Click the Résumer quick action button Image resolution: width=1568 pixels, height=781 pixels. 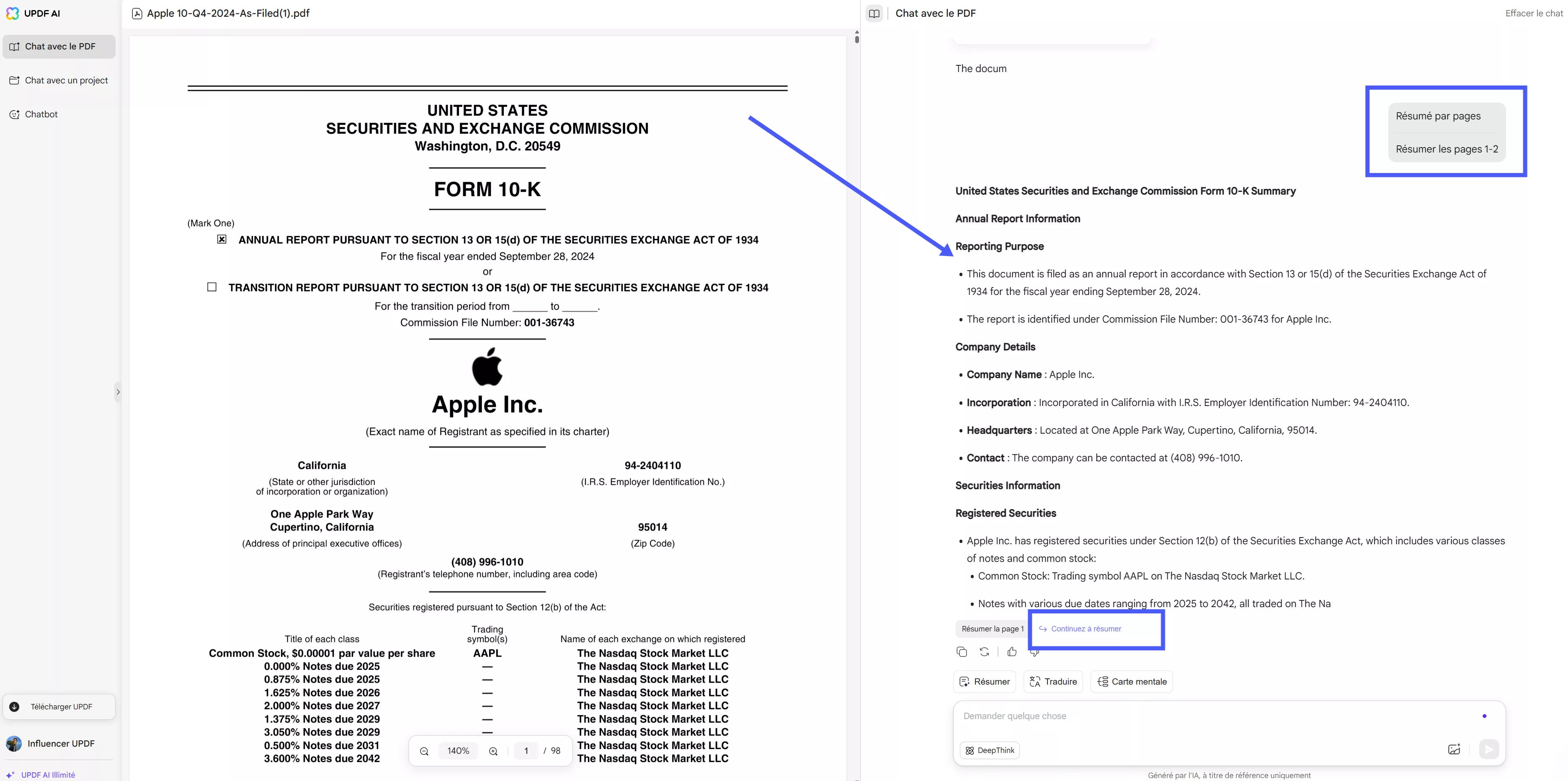[x=984, y=682]
